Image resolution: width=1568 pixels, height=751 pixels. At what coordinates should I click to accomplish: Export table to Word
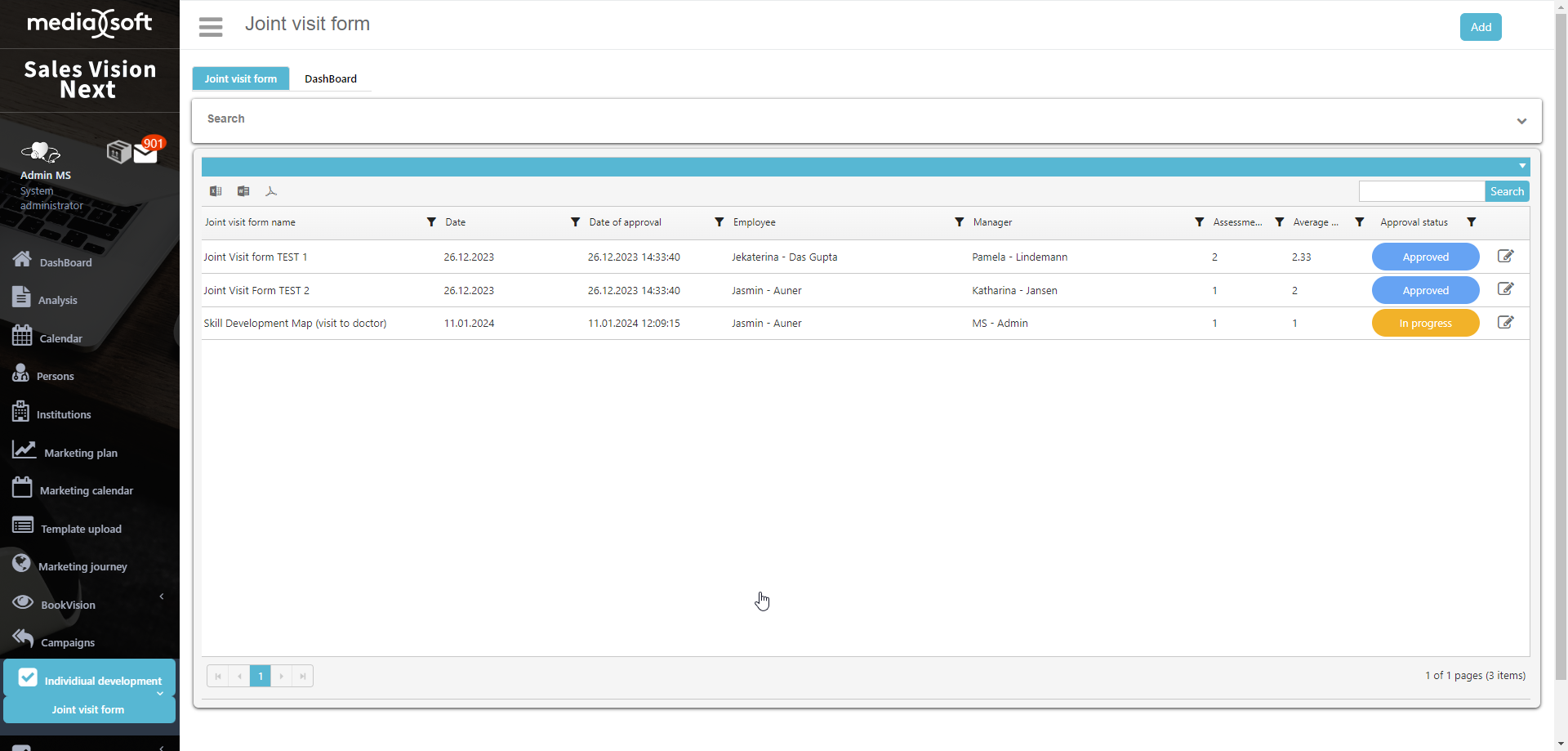243,191
